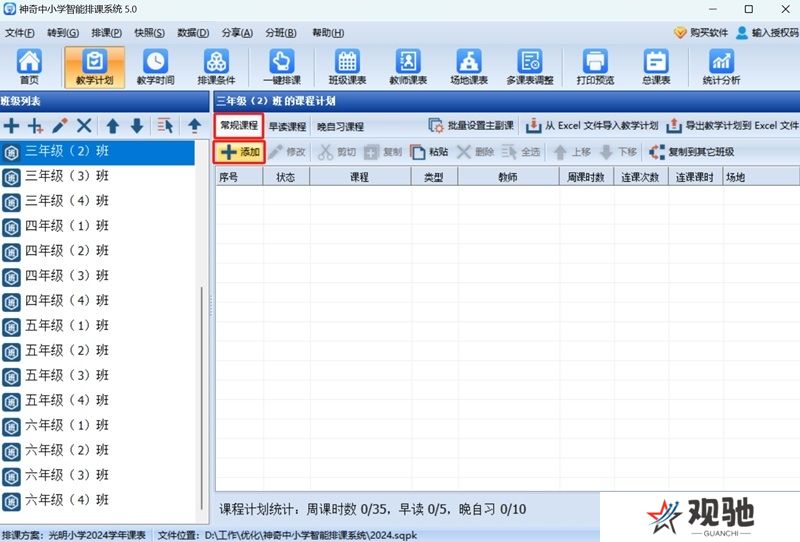Open the 文件(F) menu
The width and height of the screenshot is (800, 542).
click(x=19, y=33)
